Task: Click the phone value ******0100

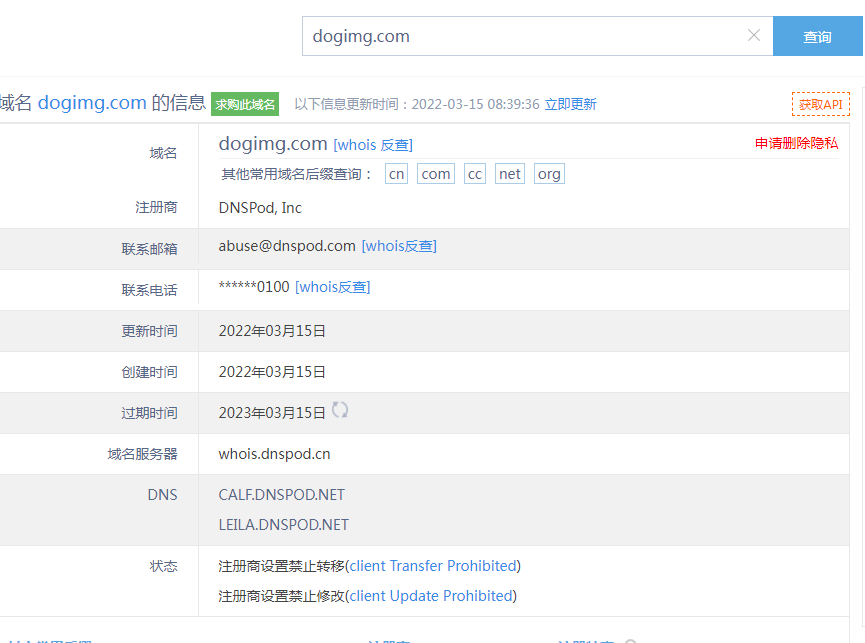Action: click(254, 287)
